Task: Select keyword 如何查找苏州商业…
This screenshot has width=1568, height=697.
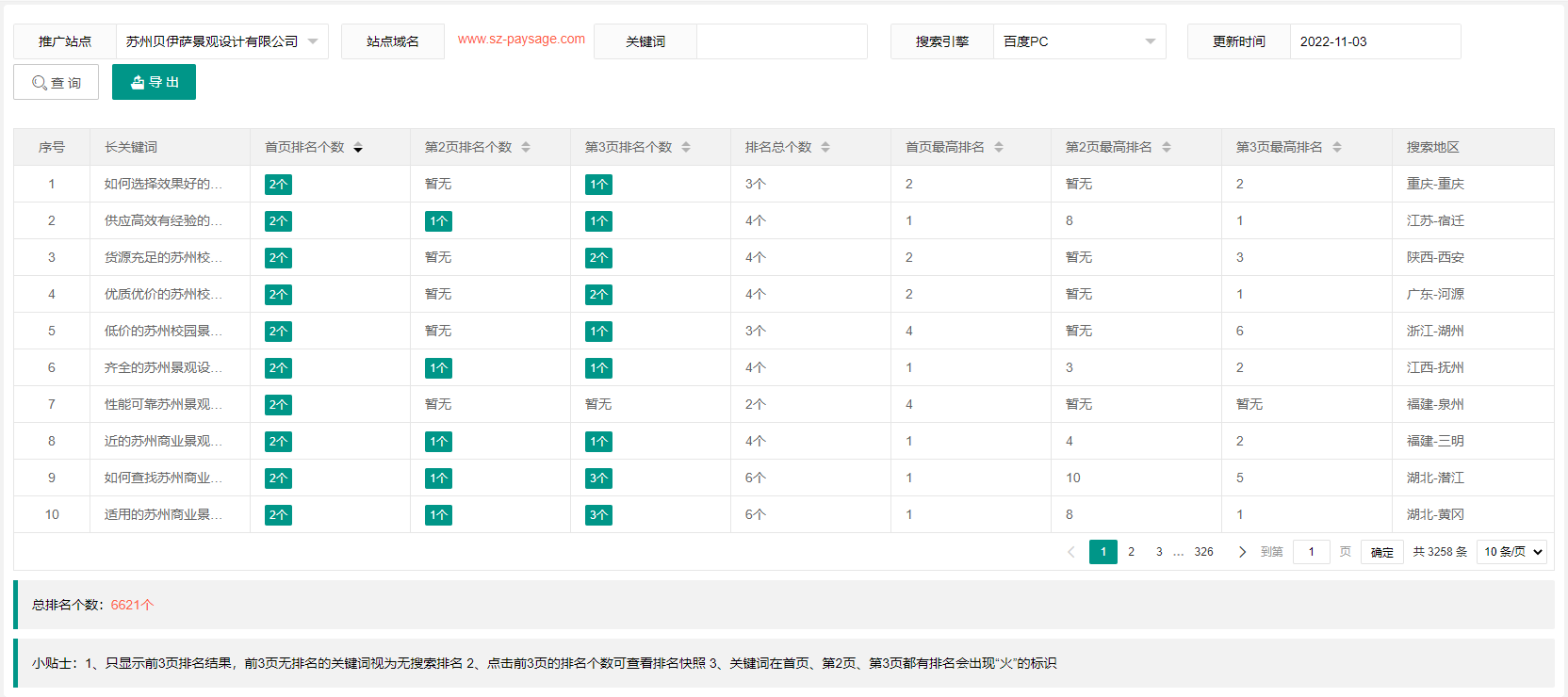Action: 163,478
